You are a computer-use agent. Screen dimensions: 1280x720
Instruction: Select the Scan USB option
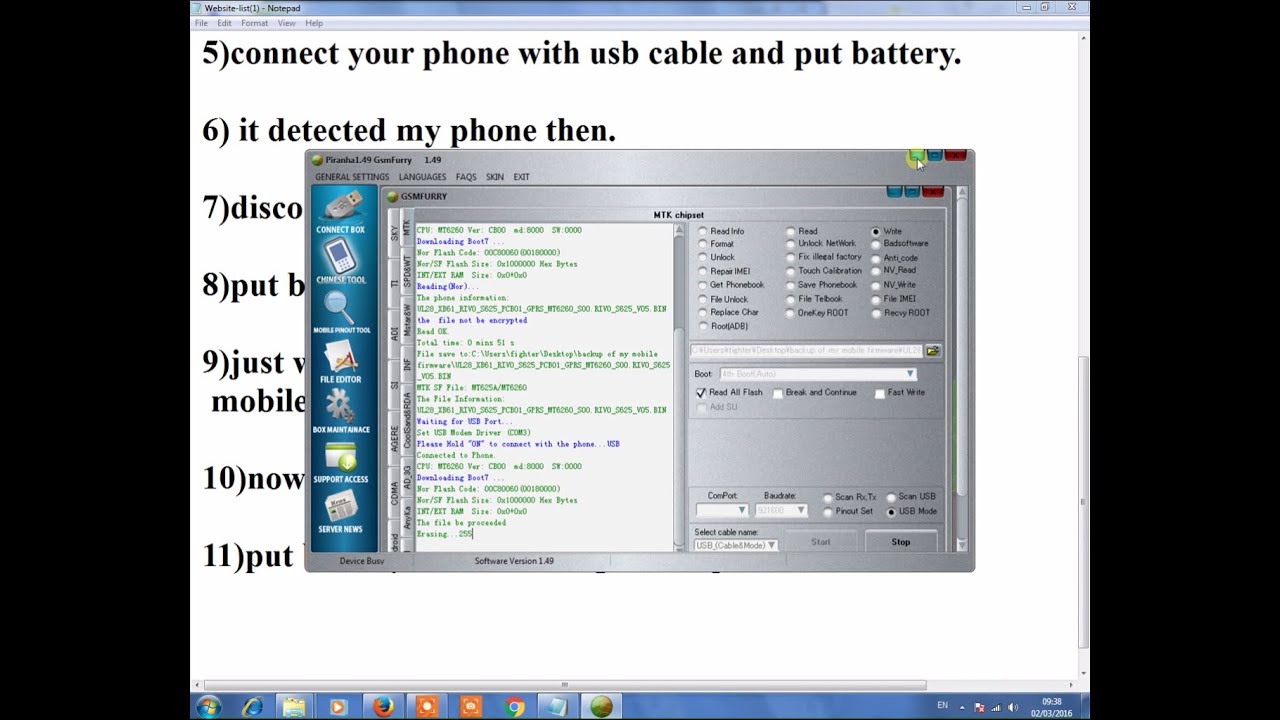[x=911, y=496]
